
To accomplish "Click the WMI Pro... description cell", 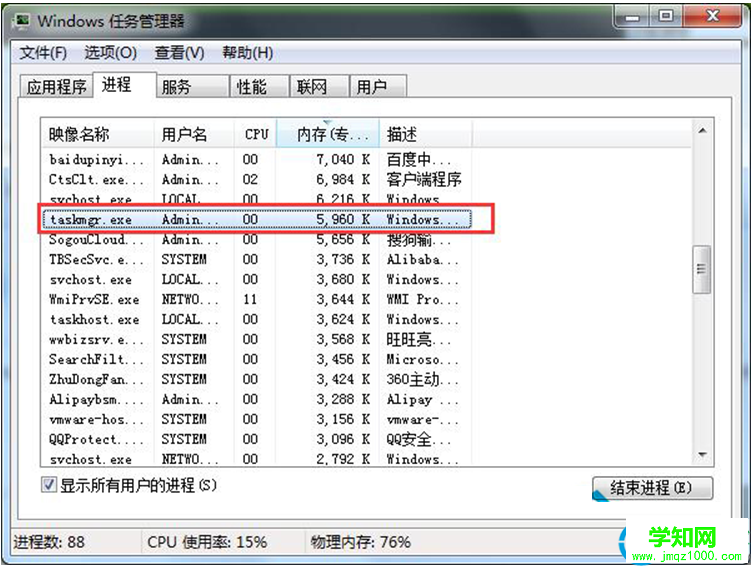I will pyautogui.click(x=422, y=300).
